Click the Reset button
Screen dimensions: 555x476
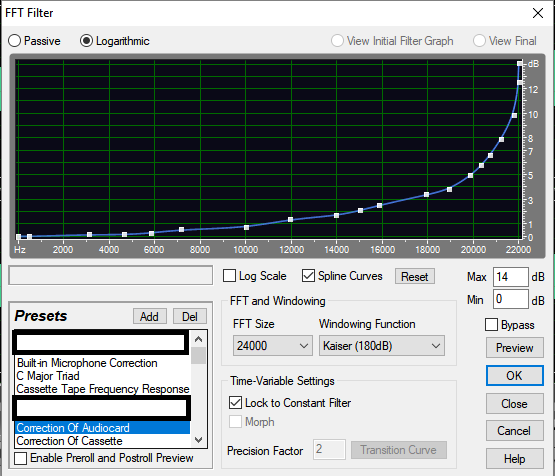[x=414, y=276]
